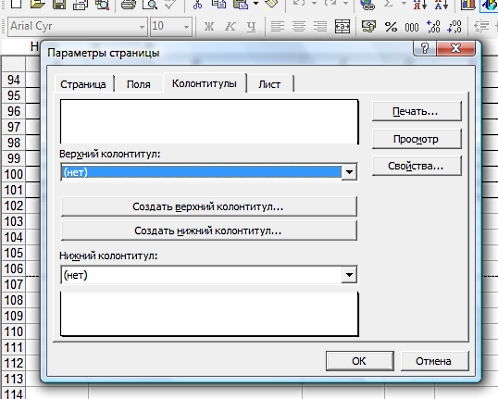Confirm the dialog with OK
498x399 pixels.
click(x=360, y=361)
